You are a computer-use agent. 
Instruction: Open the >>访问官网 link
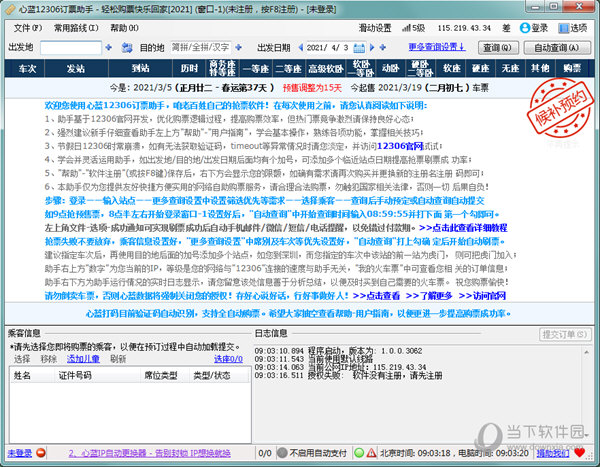(482, 296)
